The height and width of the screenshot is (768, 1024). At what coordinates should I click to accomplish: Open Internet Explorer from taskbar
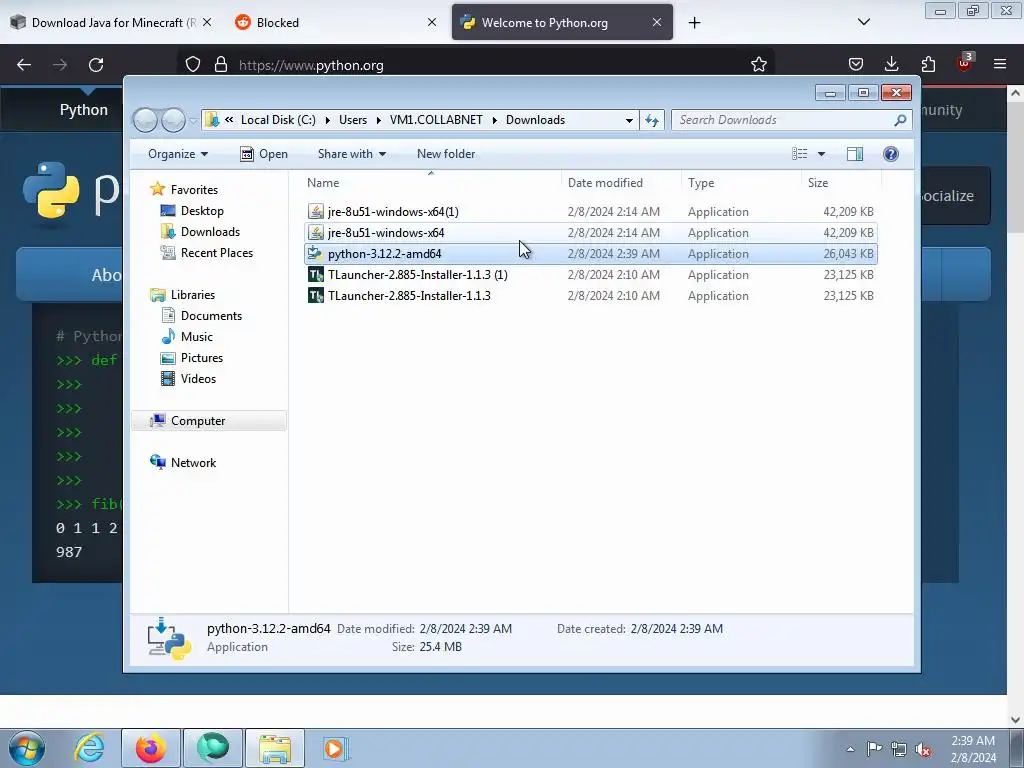coord(89,748)
